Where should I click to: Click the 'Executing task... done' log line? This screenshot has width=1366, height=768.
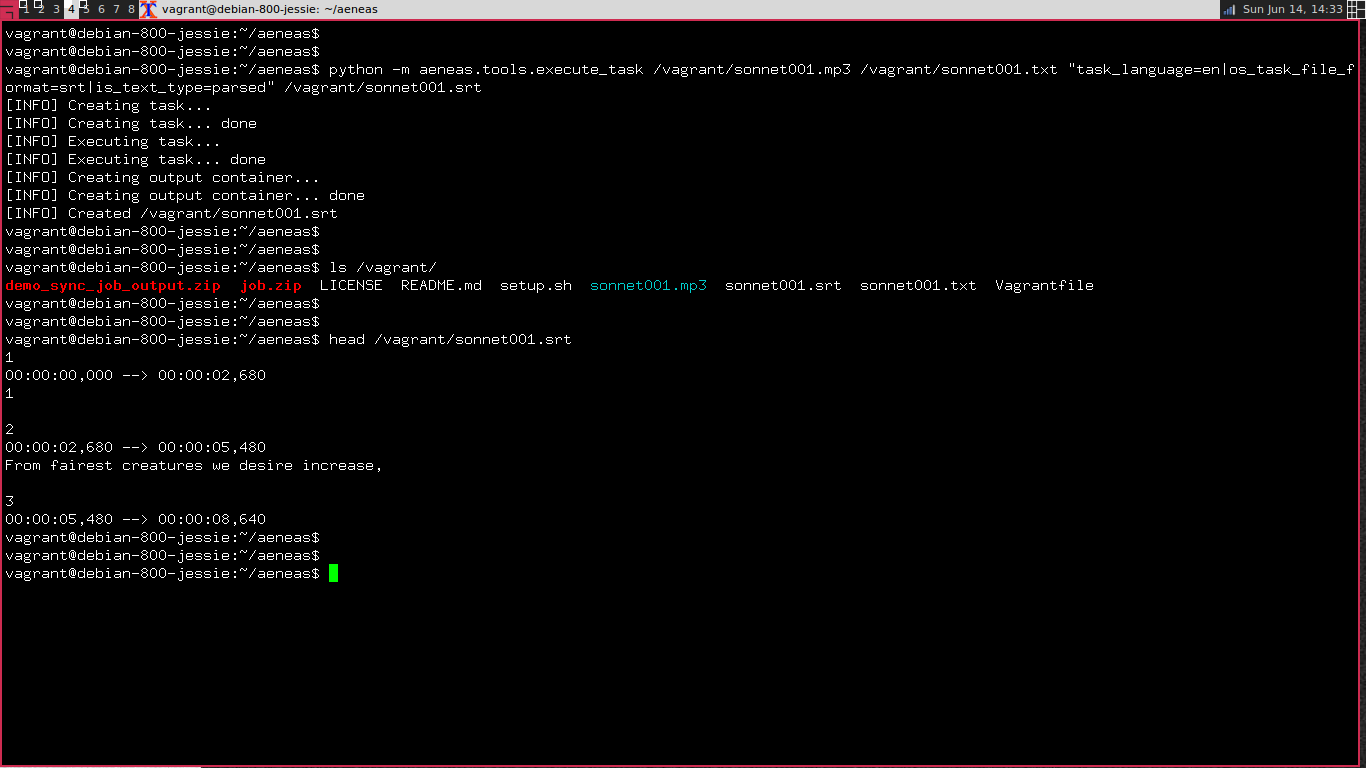(135, 159)
